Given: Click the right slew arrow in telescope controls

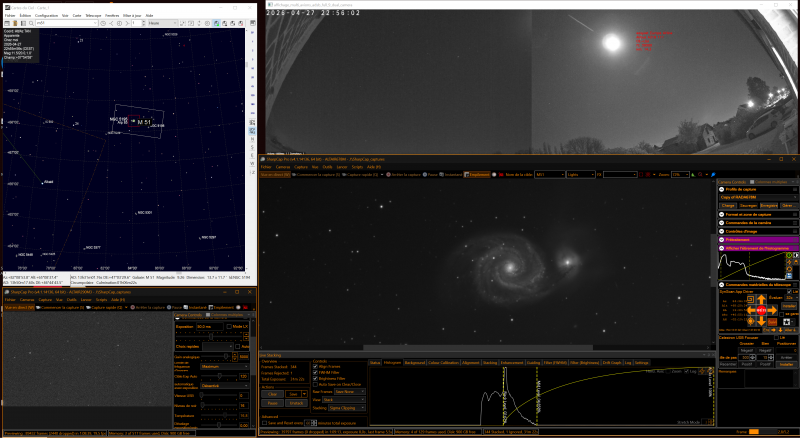Looking at the screenshot, I should pos(772,310).
